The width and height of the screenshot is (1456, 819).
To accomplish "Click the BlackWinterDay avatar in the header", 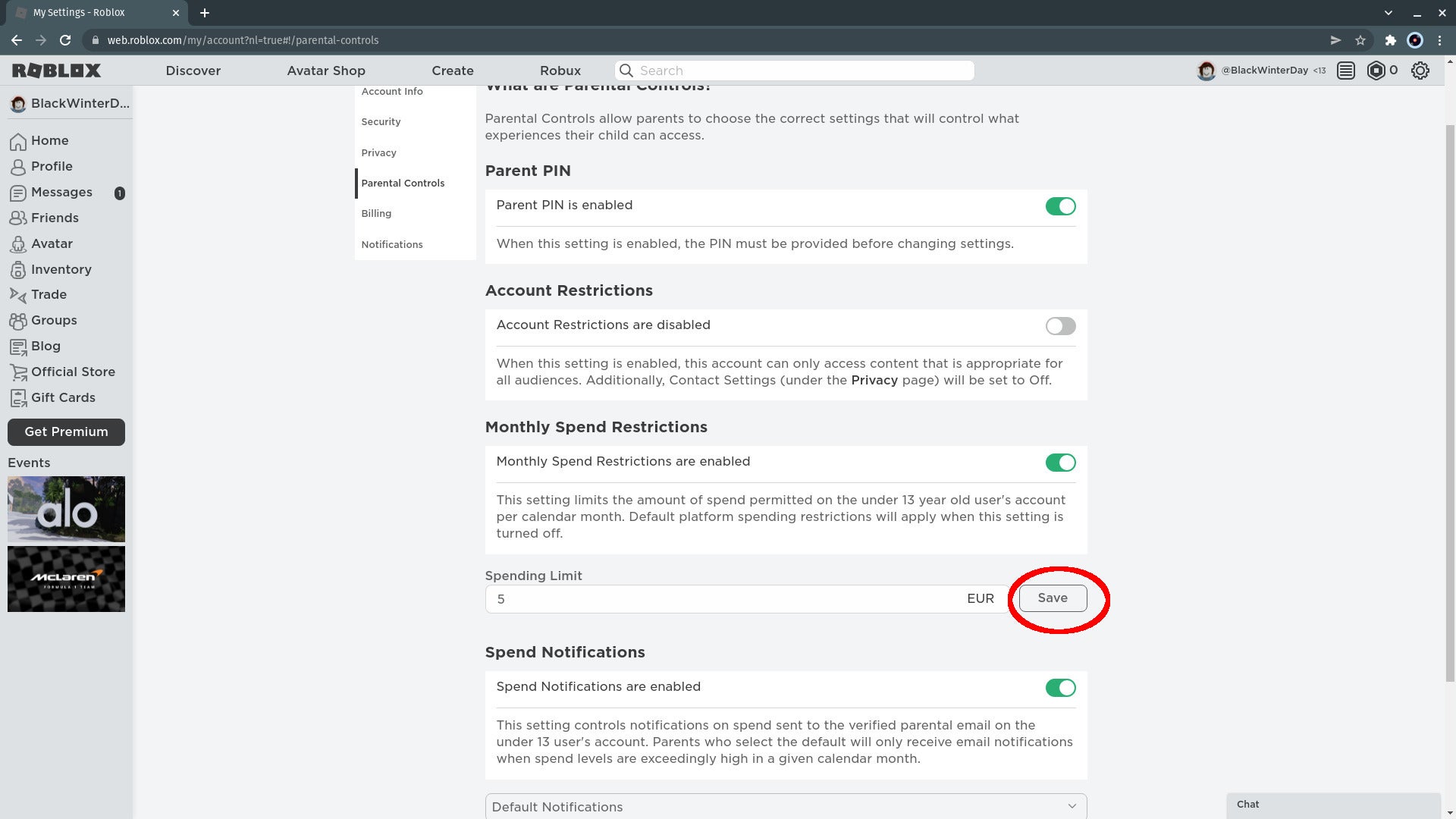I will tap(1206, 71).
